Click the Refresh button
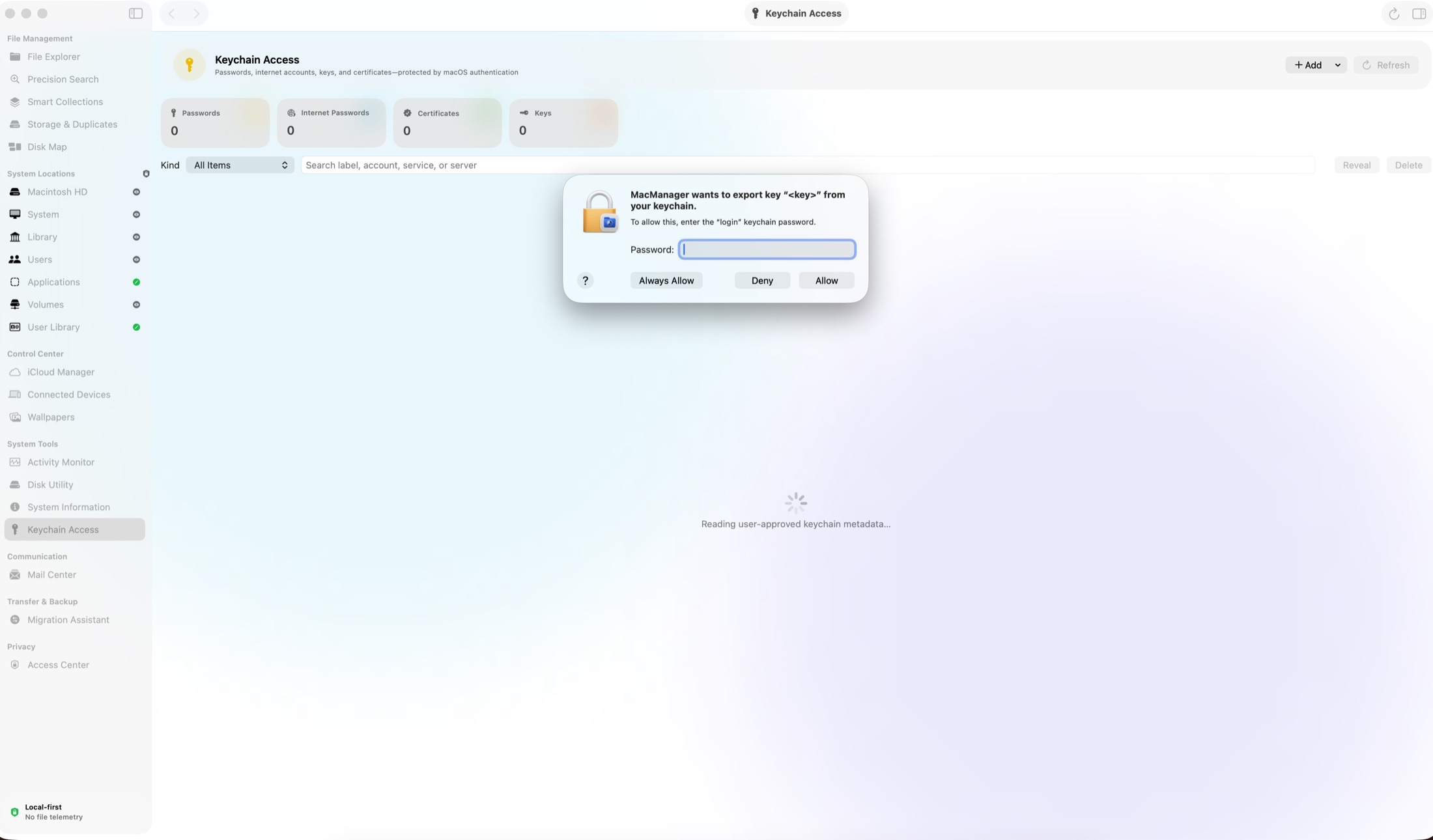Viewport: 1433px width, 840px height. point(1386,65)
